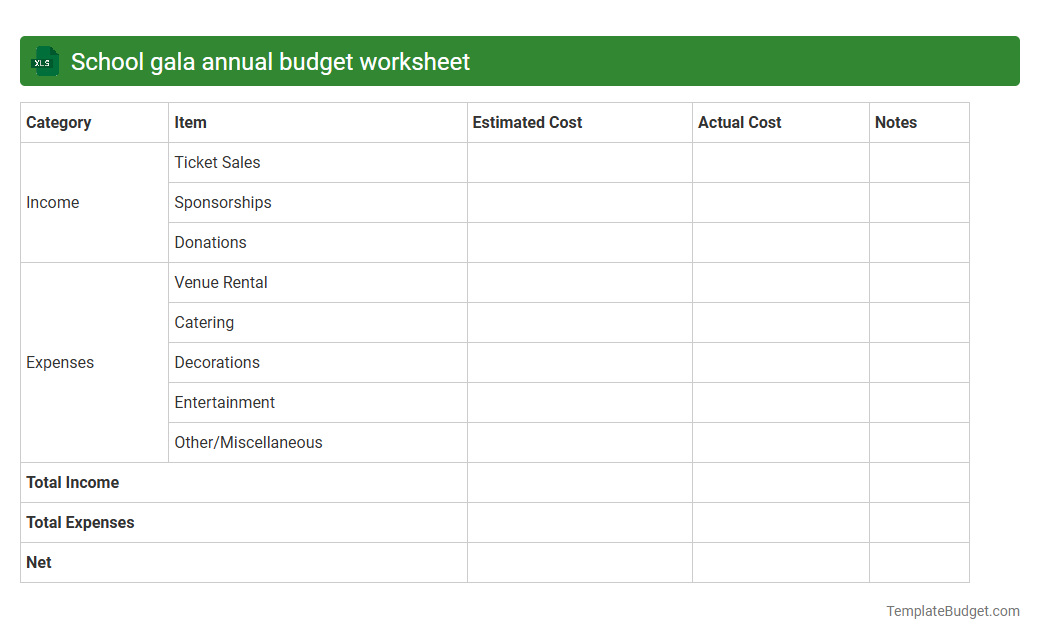Select the Venue Rental item cell
This screenshot has height=640, width=1040.
[221, 282]
